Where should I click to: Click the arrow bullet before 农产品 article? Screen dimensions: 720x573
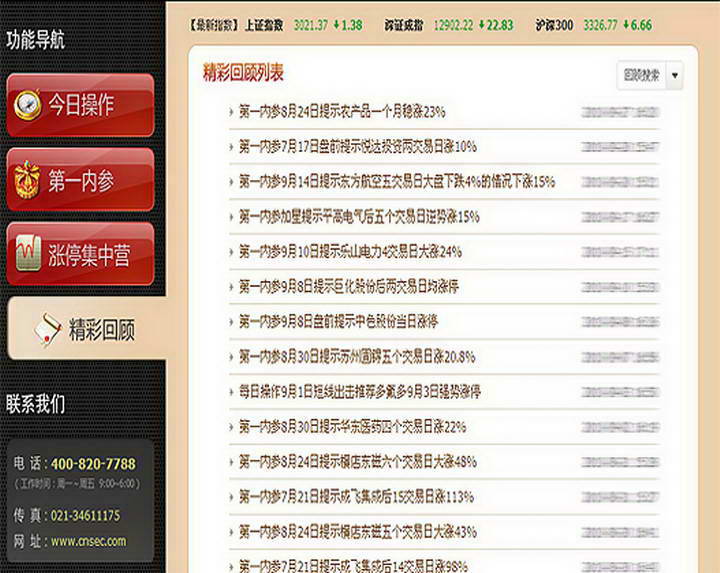coord(231,112)
